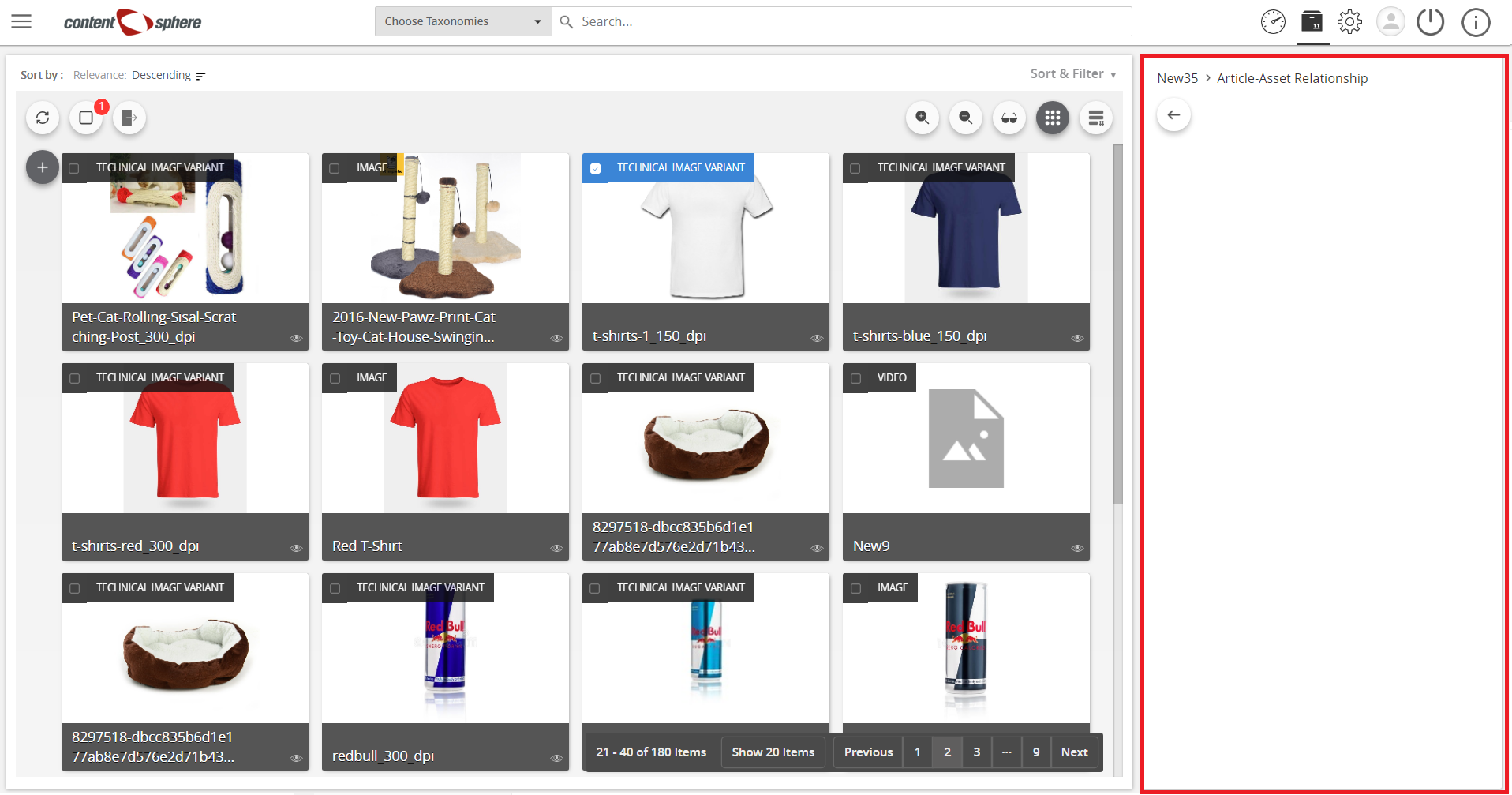Click the zoom in thumbnails icon
This screenshot has height=795, width=1512.
pos(923,118)
